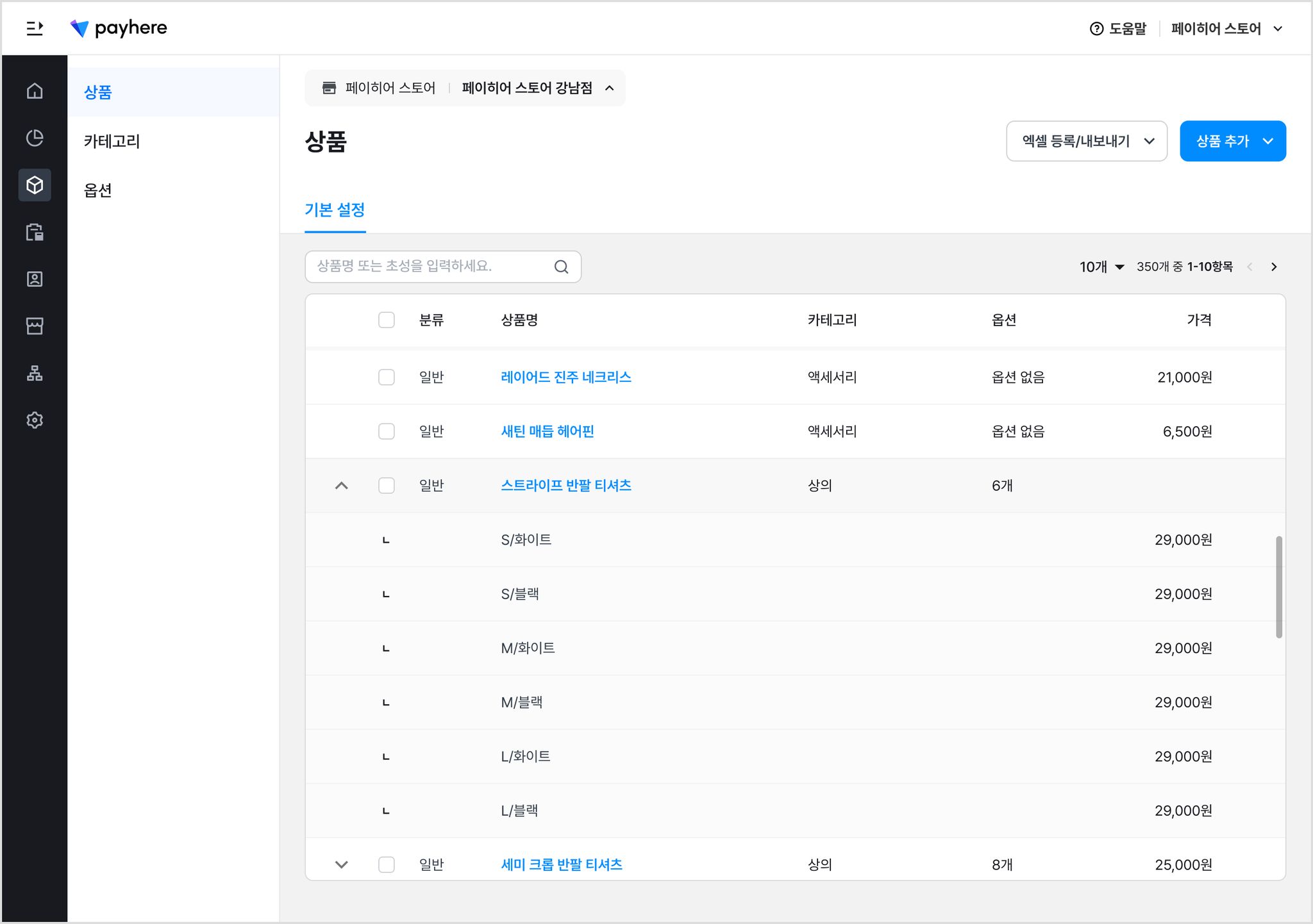Click the S/블랙 option row
Viewport: 1313px width, 924px height.
796,594
